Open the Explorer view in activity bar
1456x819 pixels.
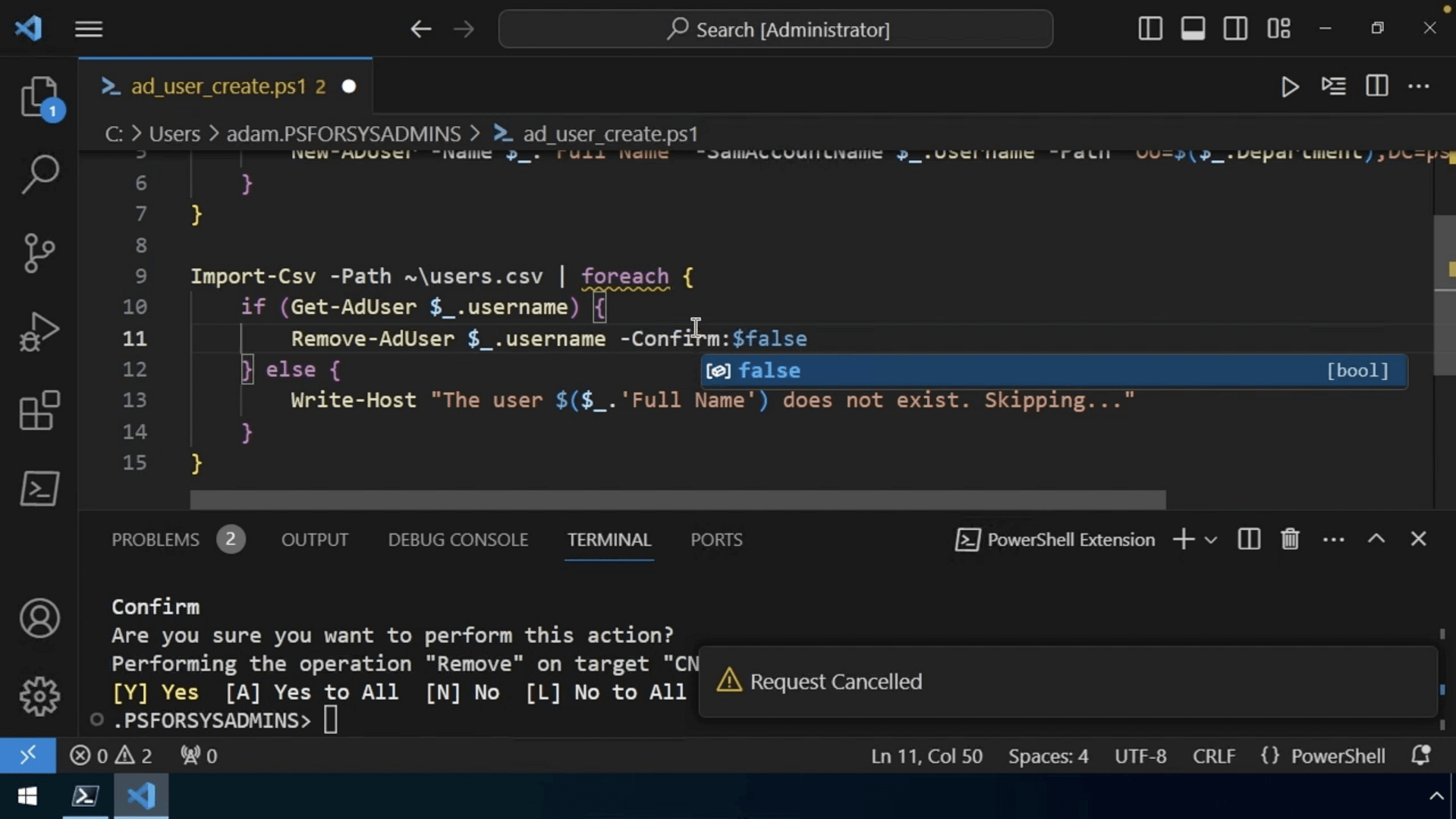tap(39, 97)
